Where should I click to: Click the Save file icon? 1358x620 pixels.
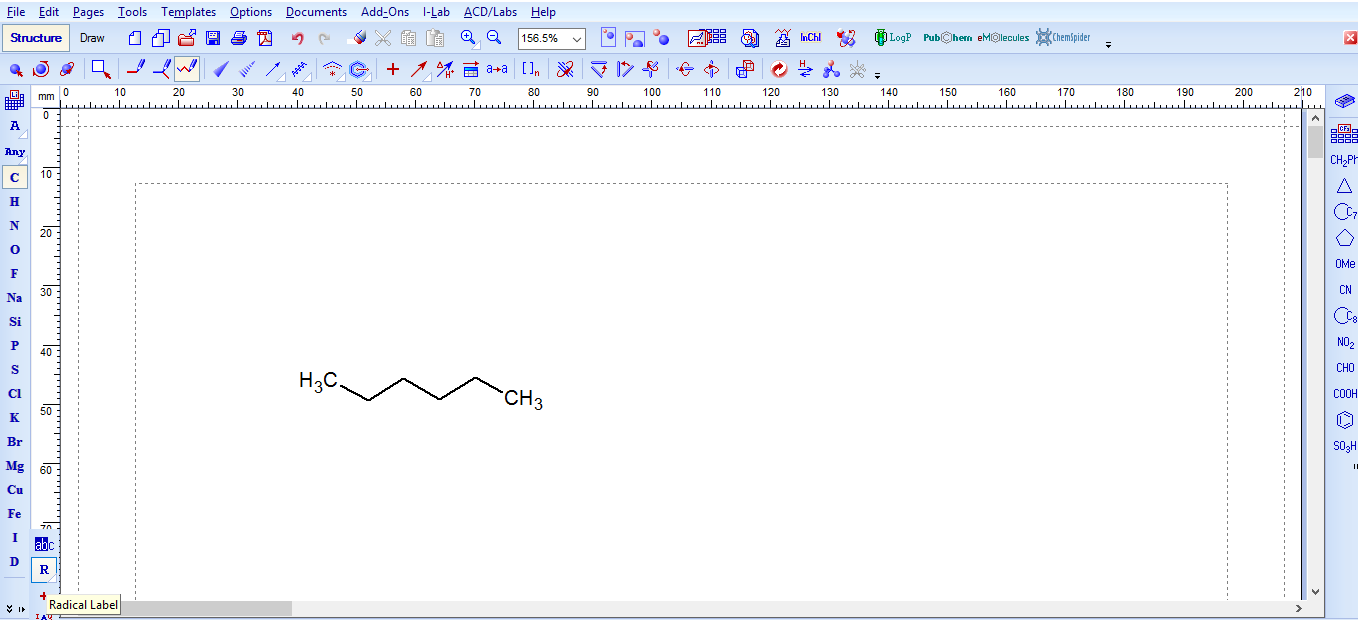pyautogui.click(x=213, y=38)
